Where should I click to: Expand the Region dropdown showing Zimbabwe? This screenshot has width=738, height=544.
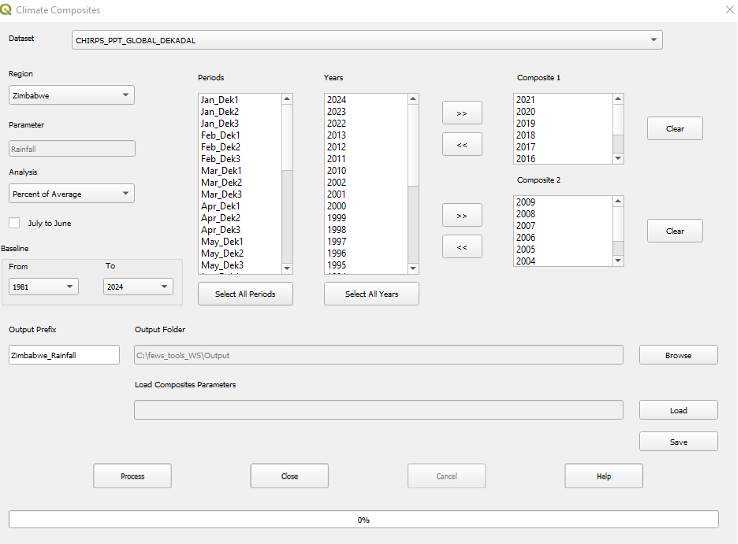click(71, 95)
